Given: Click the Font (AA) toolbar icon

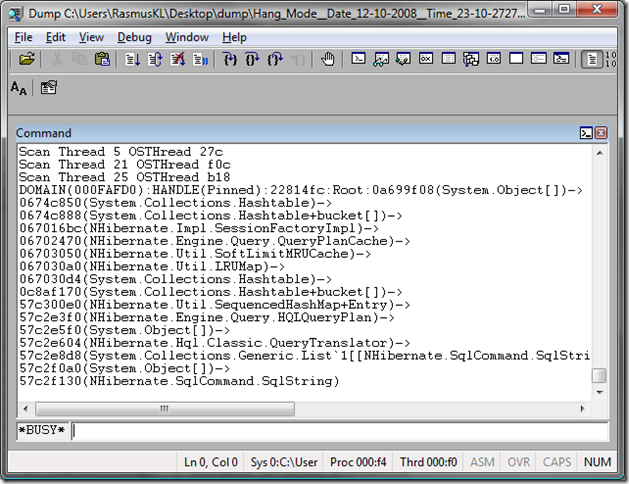Looking at the screenshot, I should (18, 87).
